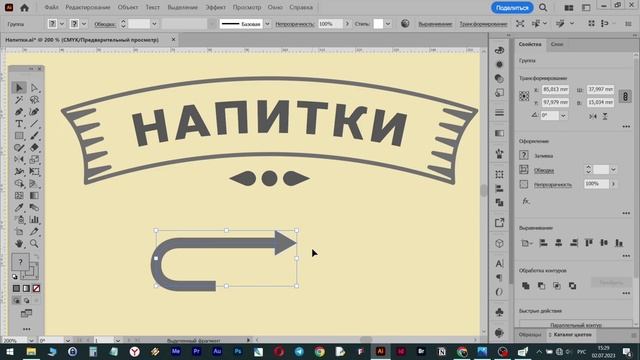Apply Gradient mode button in tools panel
640x360 pixels.
[x=27, y=289]
